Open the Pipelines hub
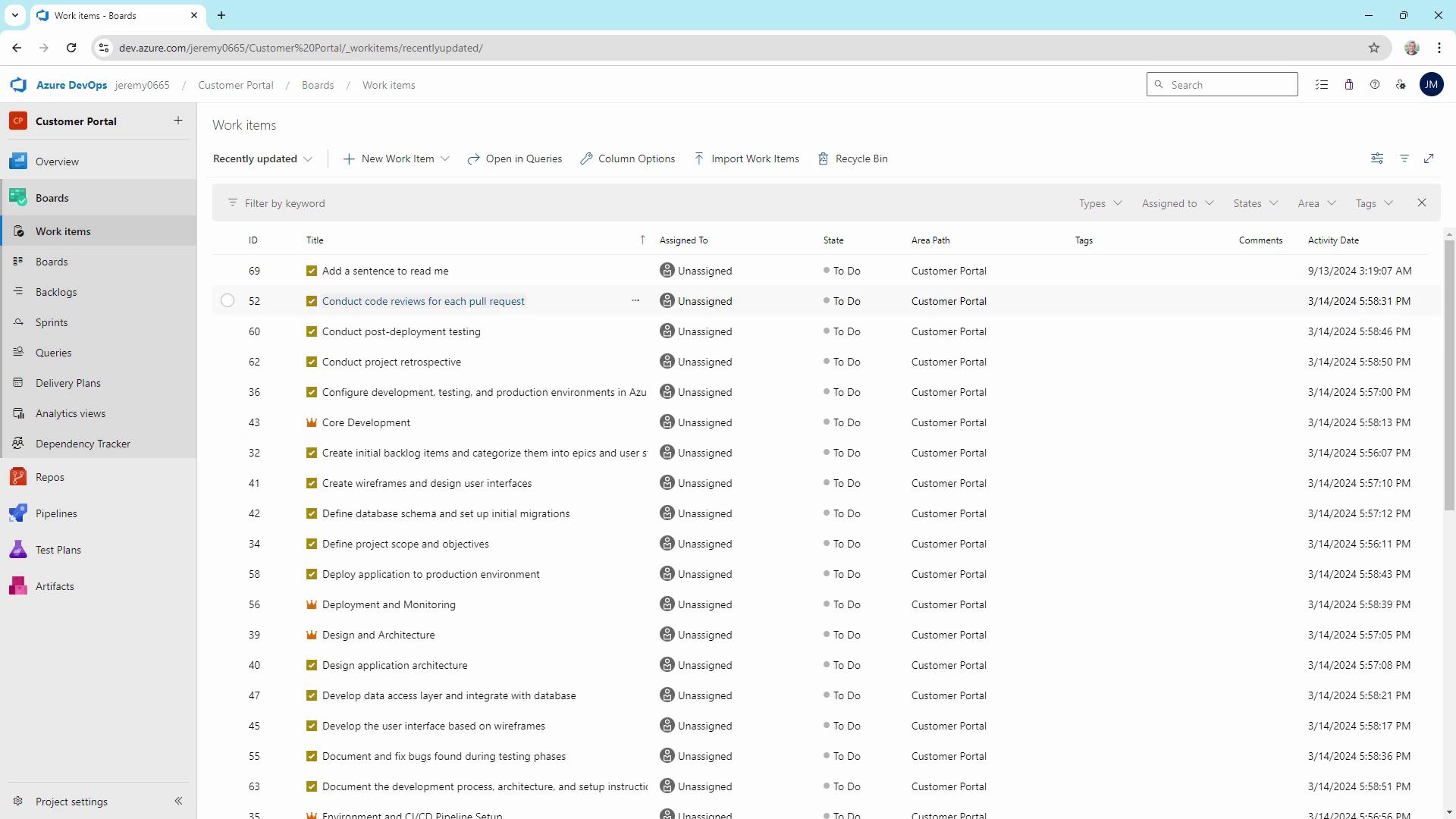The image size is (1456, 819). click(56, 513)
